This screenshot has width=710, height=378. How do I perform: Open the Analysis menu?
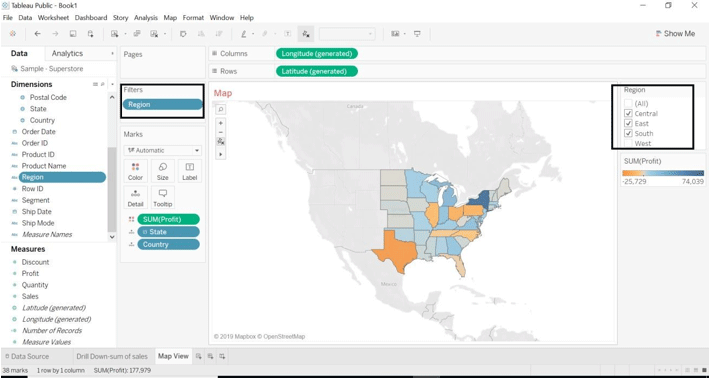click(146, 18)
